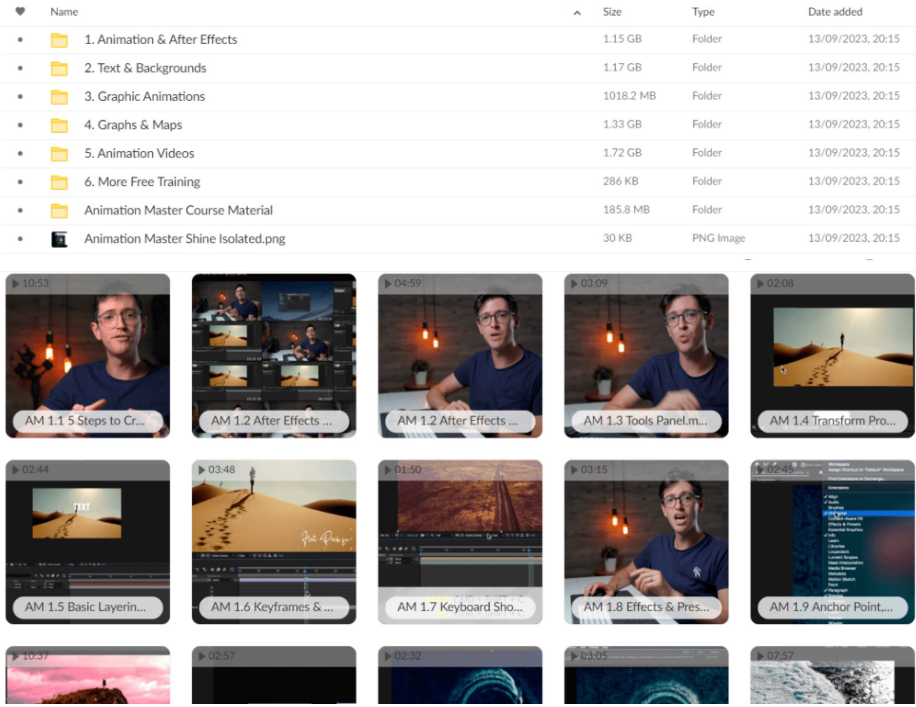Viewport: 916px width, 707px height.
Task: Click the Name column header label
Action: coord(64,12)
